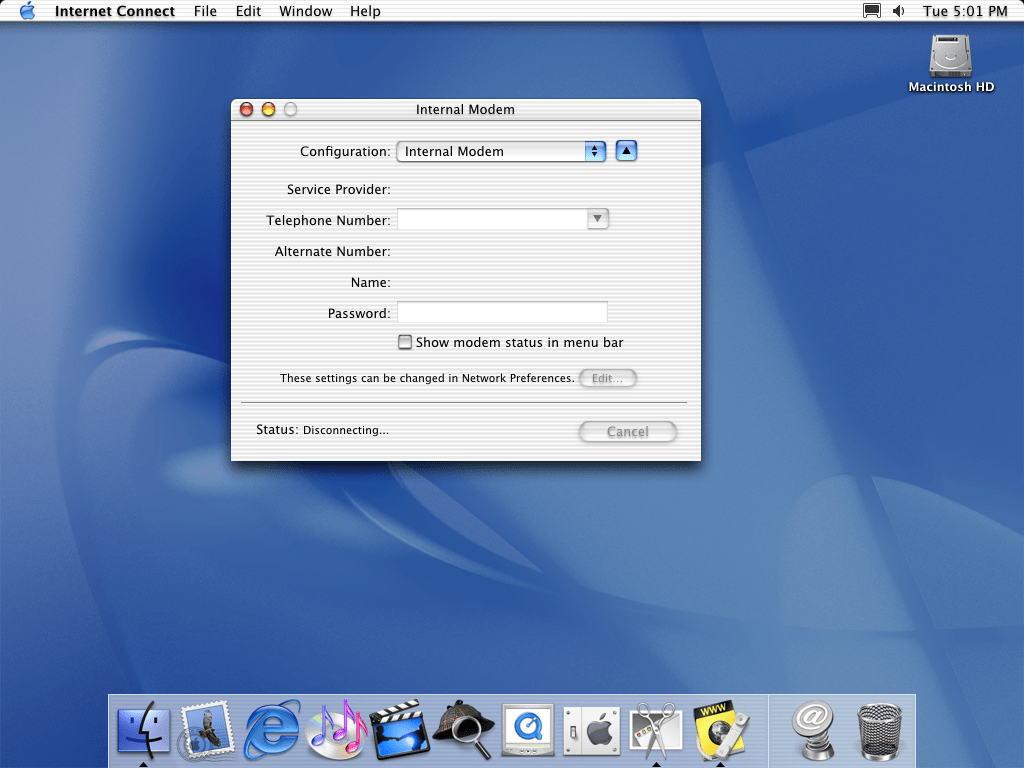Click the grayed-out zoom button in the title bar
The width and height of the screenshot is (1024, 768).
click(x=291, y=109)
